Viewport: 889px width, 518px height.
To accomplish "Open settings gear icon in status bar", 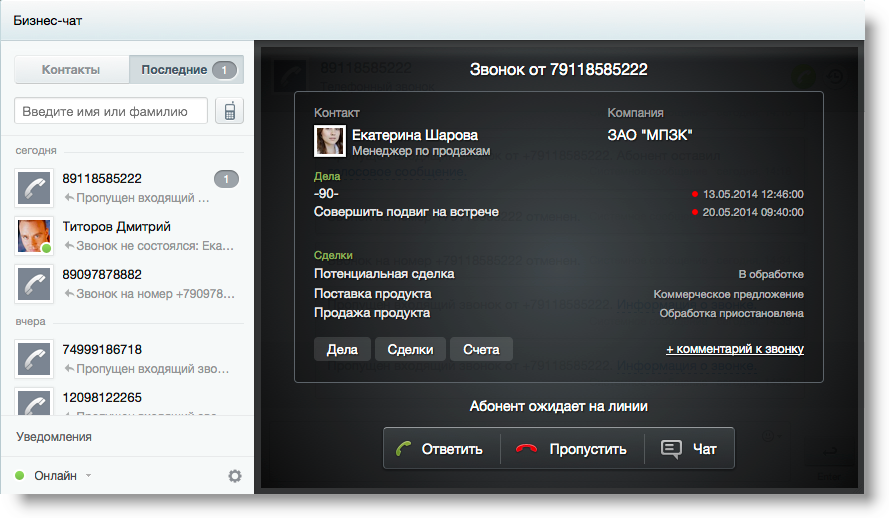I will (x=235, y=476).
